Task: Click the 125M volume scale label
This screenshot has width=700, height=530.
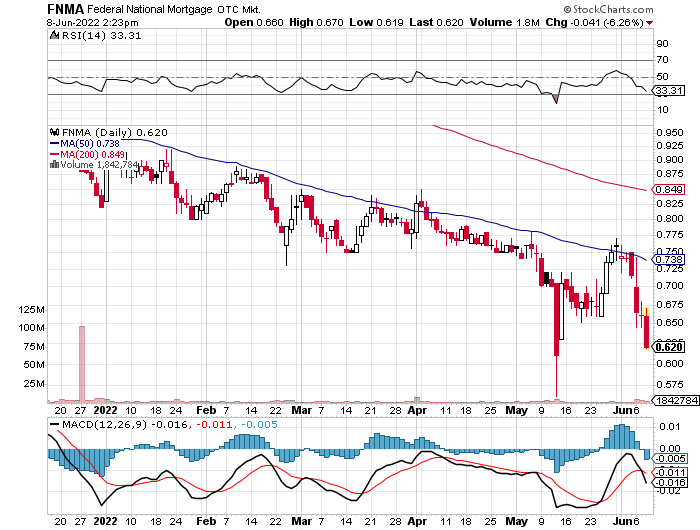Action: 31,309
